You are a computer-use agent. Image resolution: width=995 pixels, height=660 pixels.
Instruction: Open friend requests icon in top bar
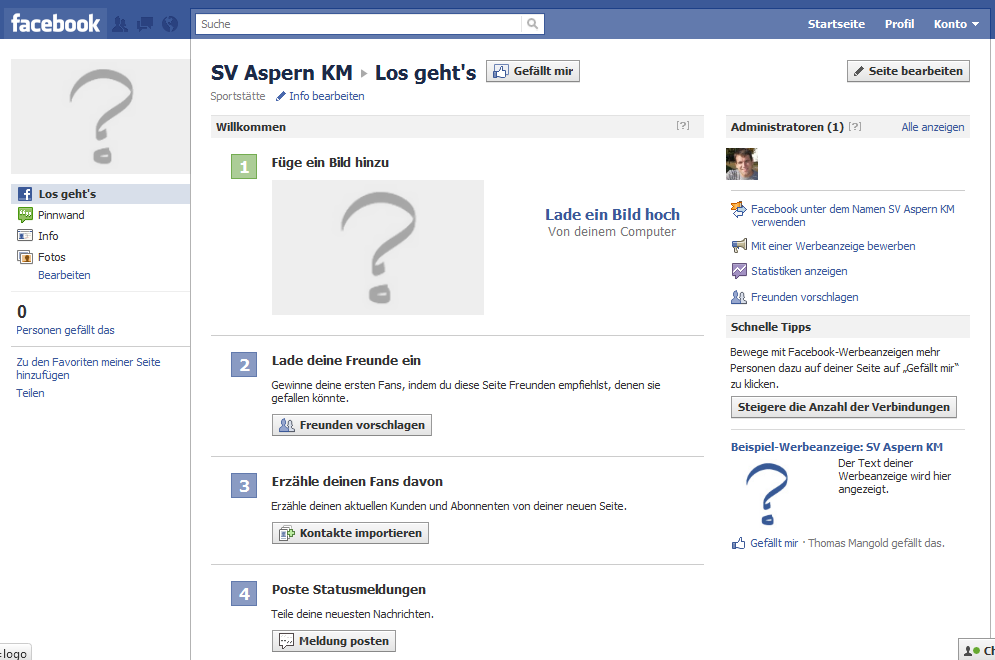coord(120,24)
